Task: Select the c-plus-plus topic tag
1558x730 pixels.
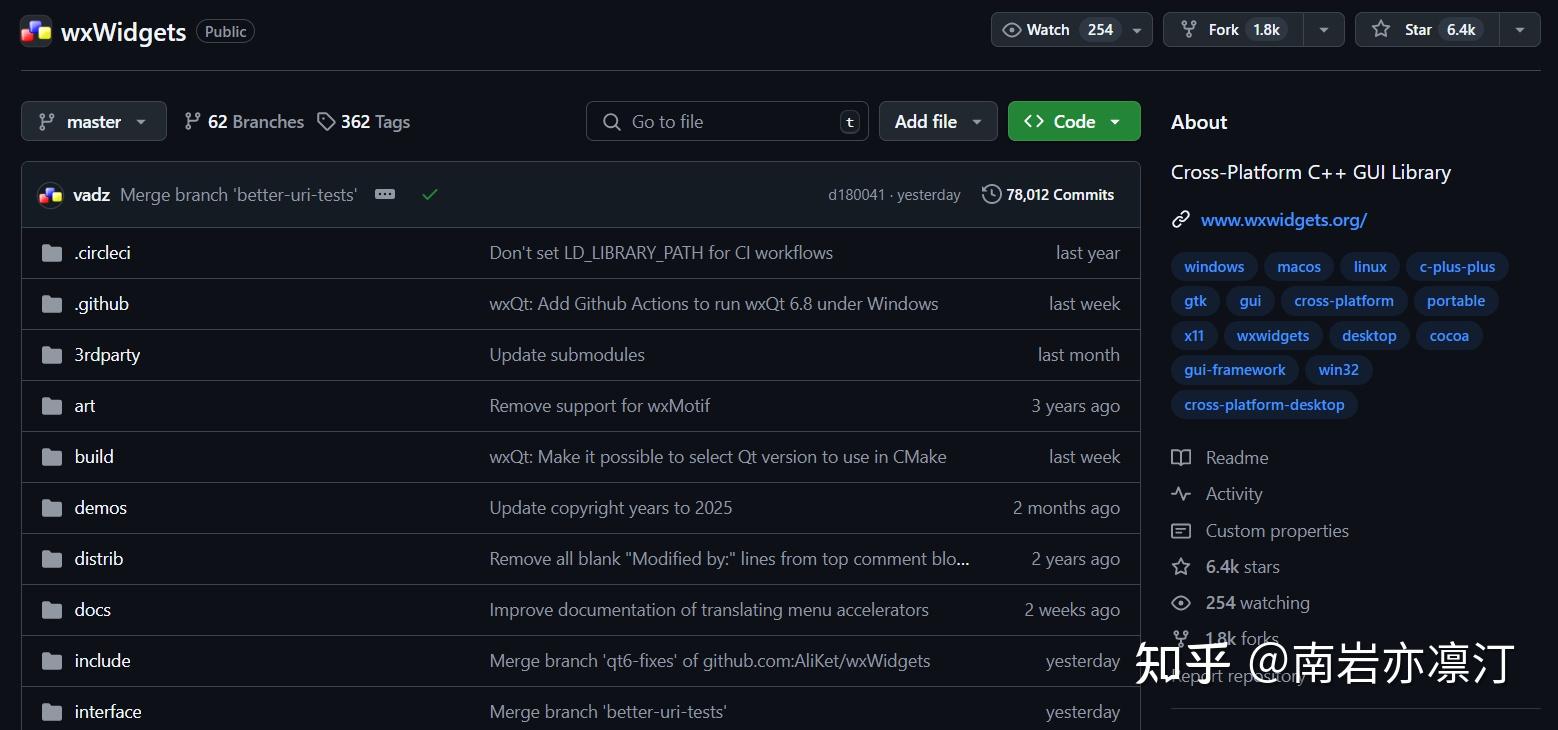Action: click(x=1456, y=266)
